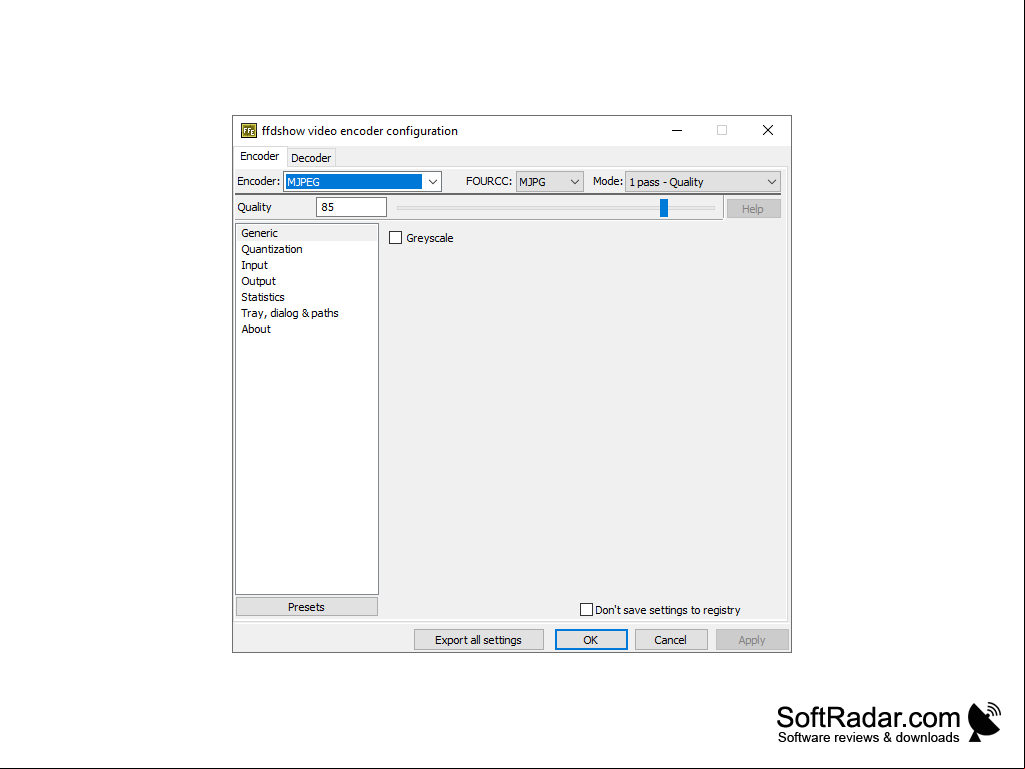Screen dimensions: 1025x769
Task: Click the Help button
Action: (x=753, y=209)
